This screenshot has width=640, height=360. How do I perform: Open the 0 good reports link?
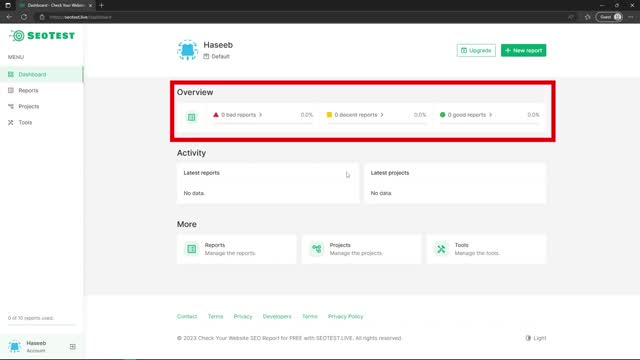[467, 115]
